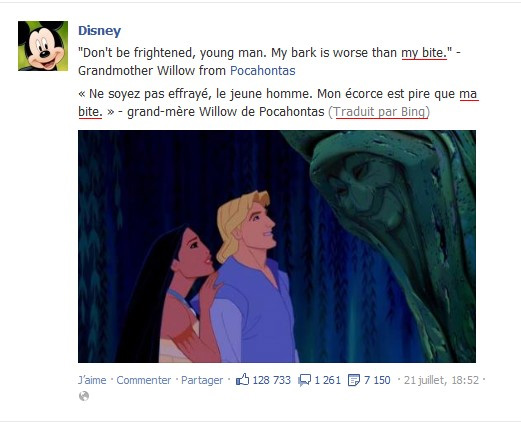Image resolution: width=521 pixels, height=422 pixels.
Task: Click the thumbs-up likes icon
Action: click(242, 380)
